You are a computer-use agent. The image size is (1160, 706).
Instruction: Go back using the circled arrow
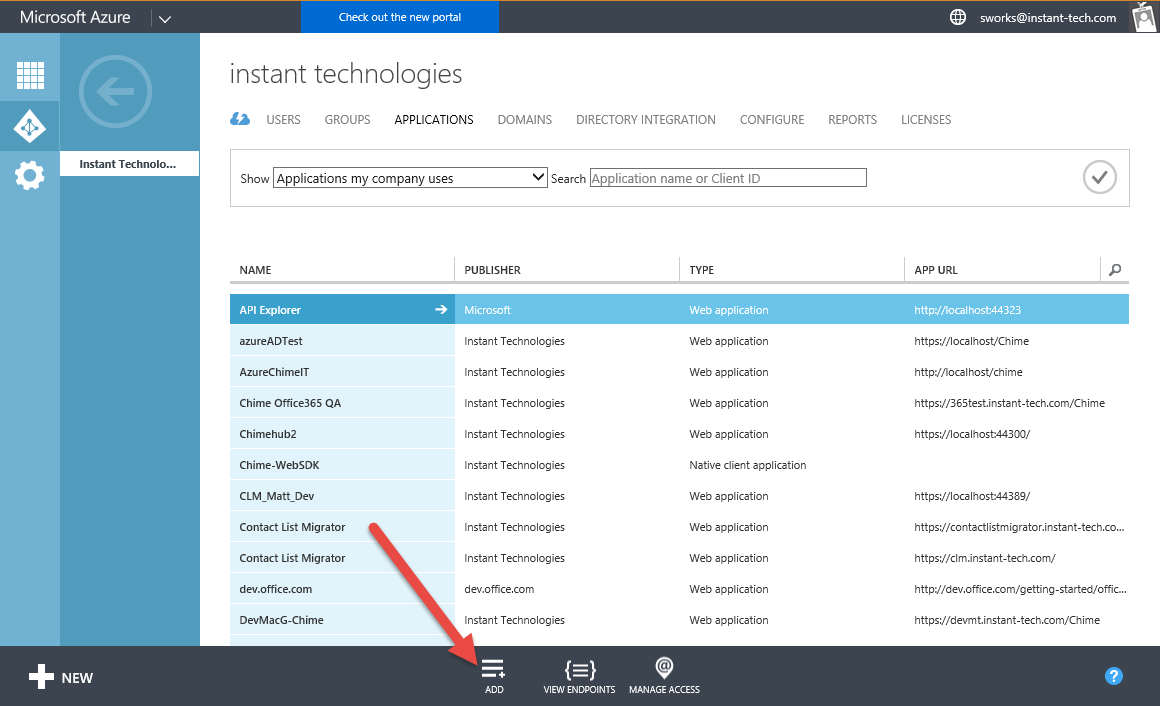pos(115,92)
